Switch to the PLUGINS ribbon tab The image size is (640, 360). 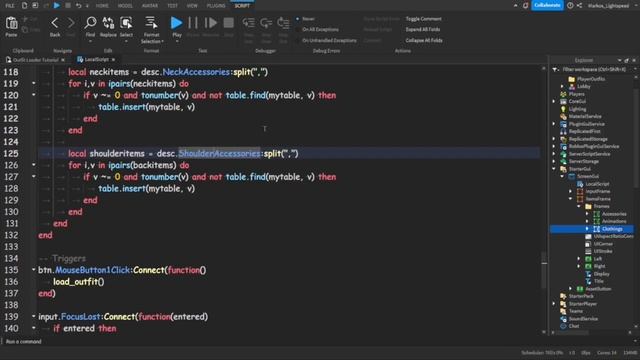click(216, 6)
